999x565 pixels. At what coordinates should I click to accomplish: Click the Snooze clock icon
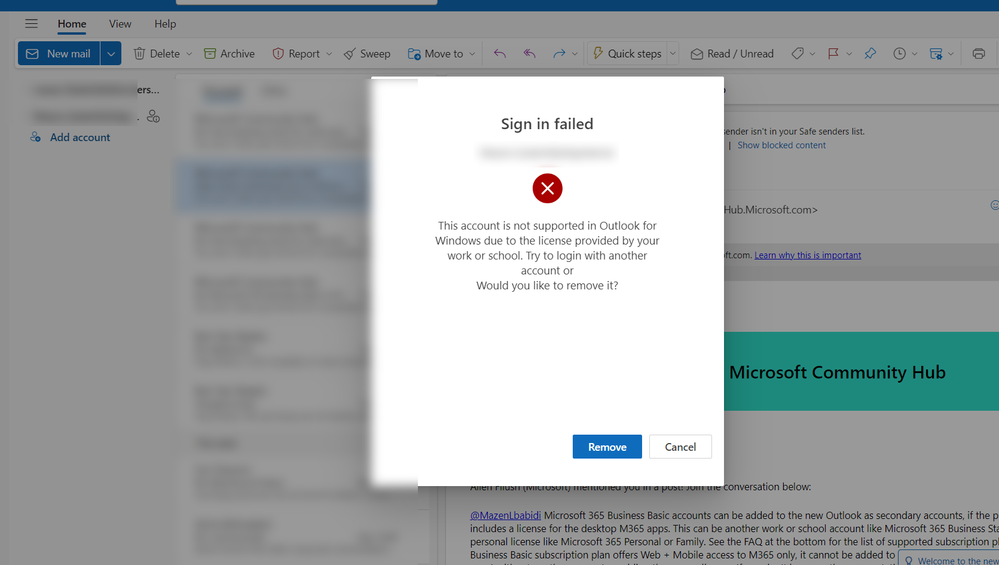tap(899, 54)
